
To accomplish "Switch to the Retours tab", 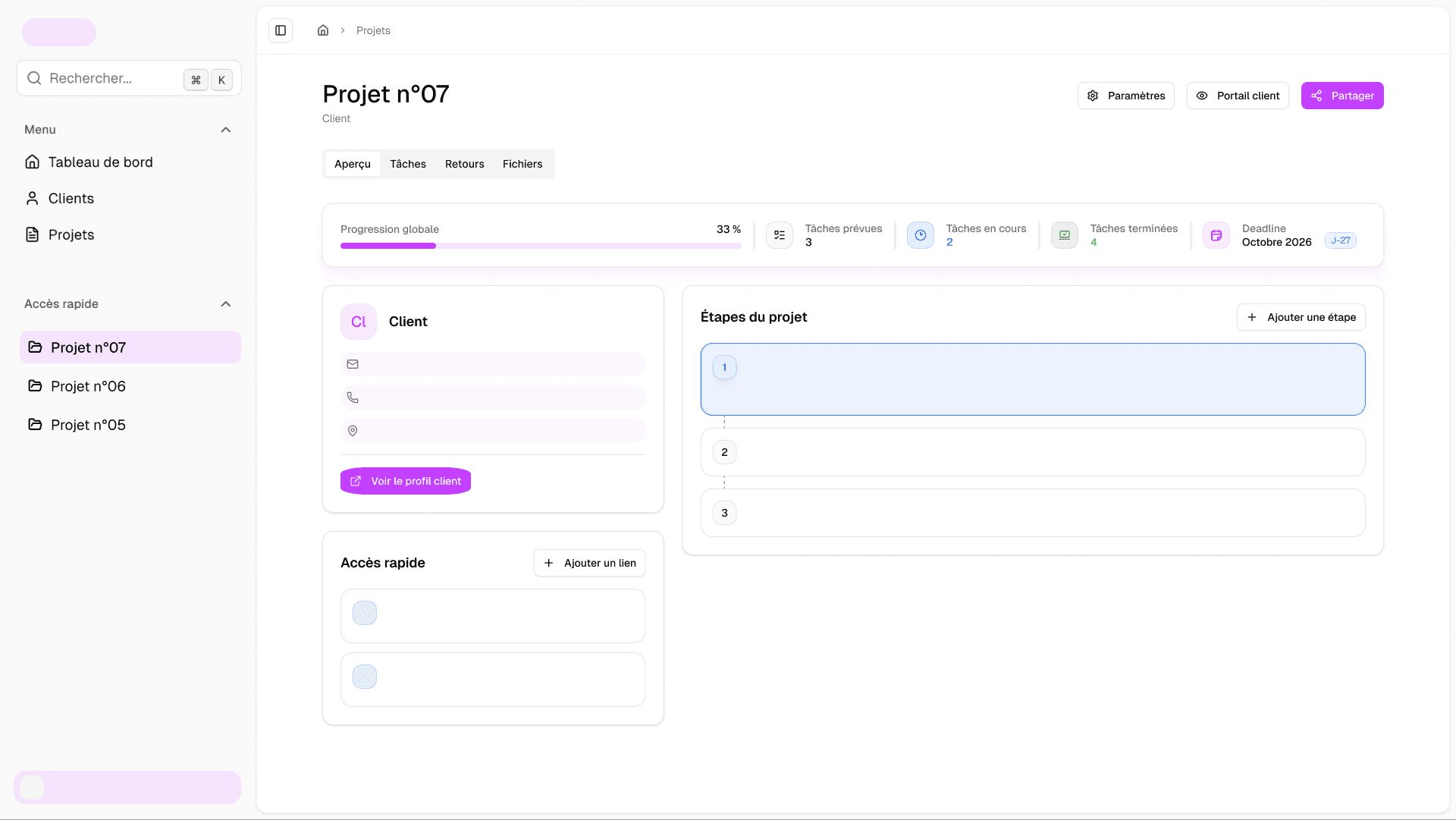I will click(465, 164).
